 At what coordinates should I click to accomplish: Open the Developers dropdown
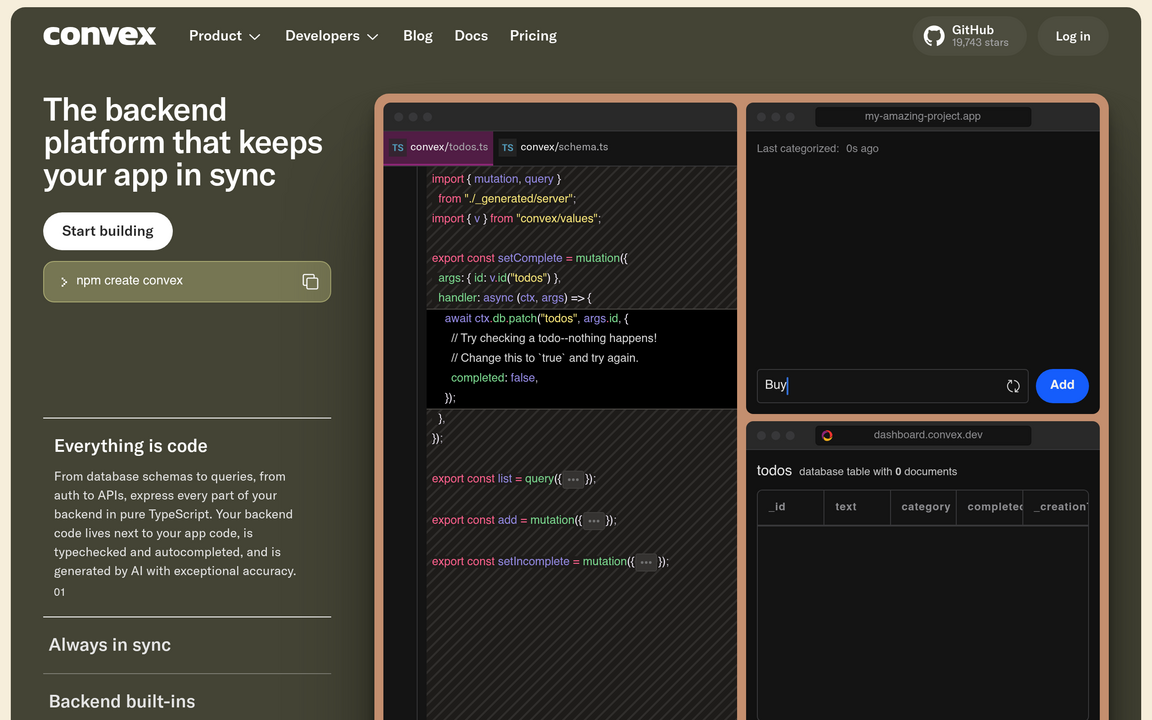point(331,35)
